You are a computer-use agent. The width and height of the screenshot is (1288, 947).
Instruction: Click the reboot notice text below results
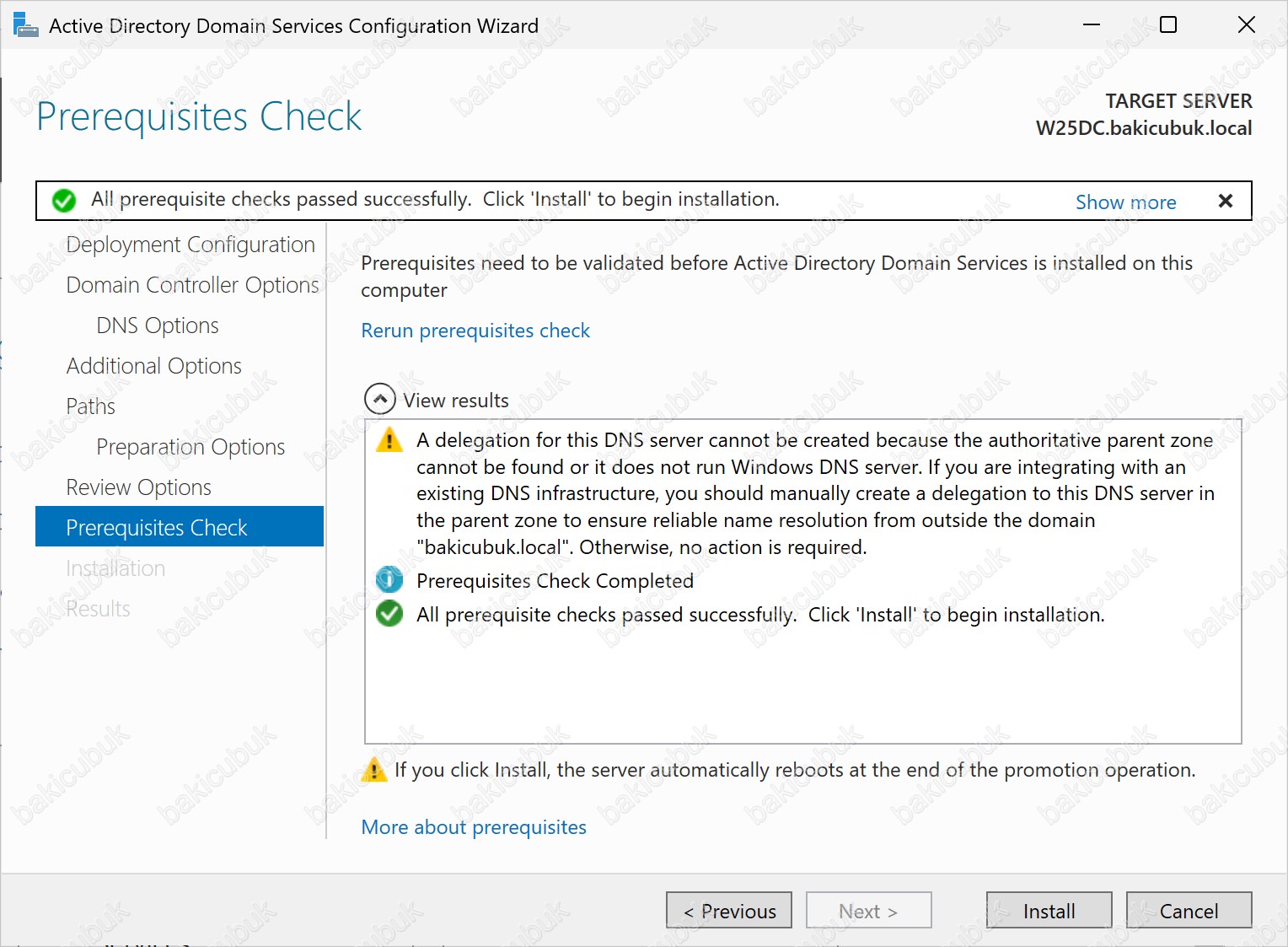(795, 770)
